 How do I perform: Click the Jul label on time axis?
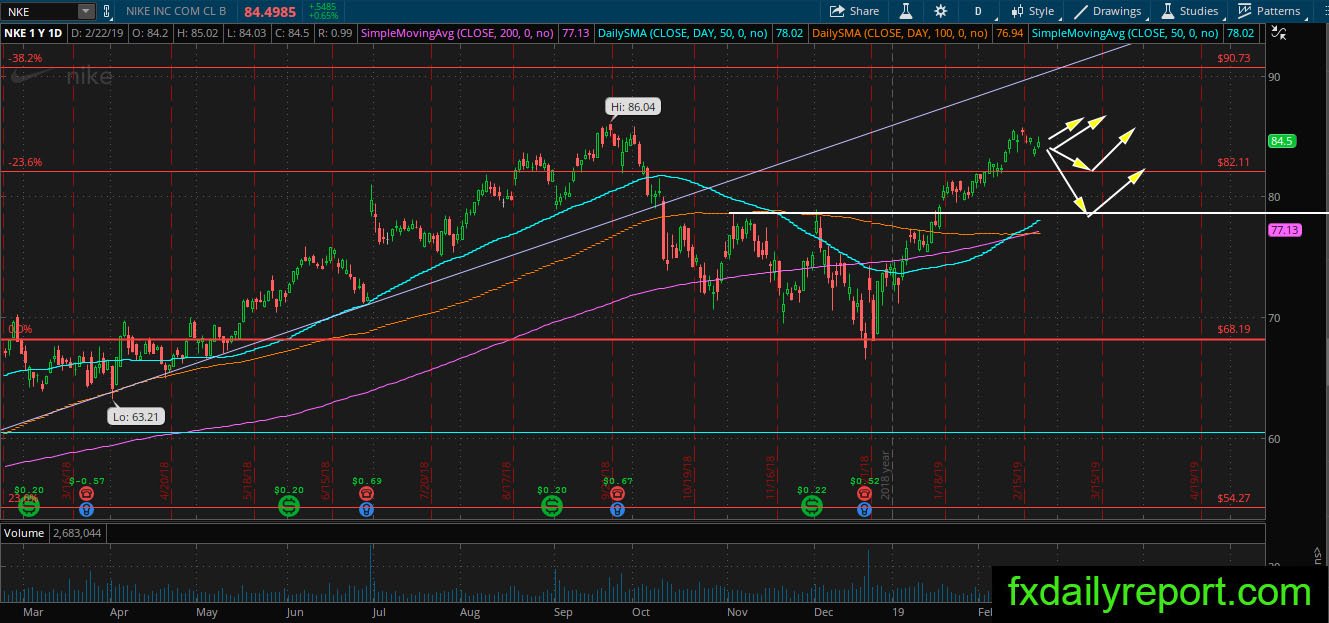pos(379,611)
